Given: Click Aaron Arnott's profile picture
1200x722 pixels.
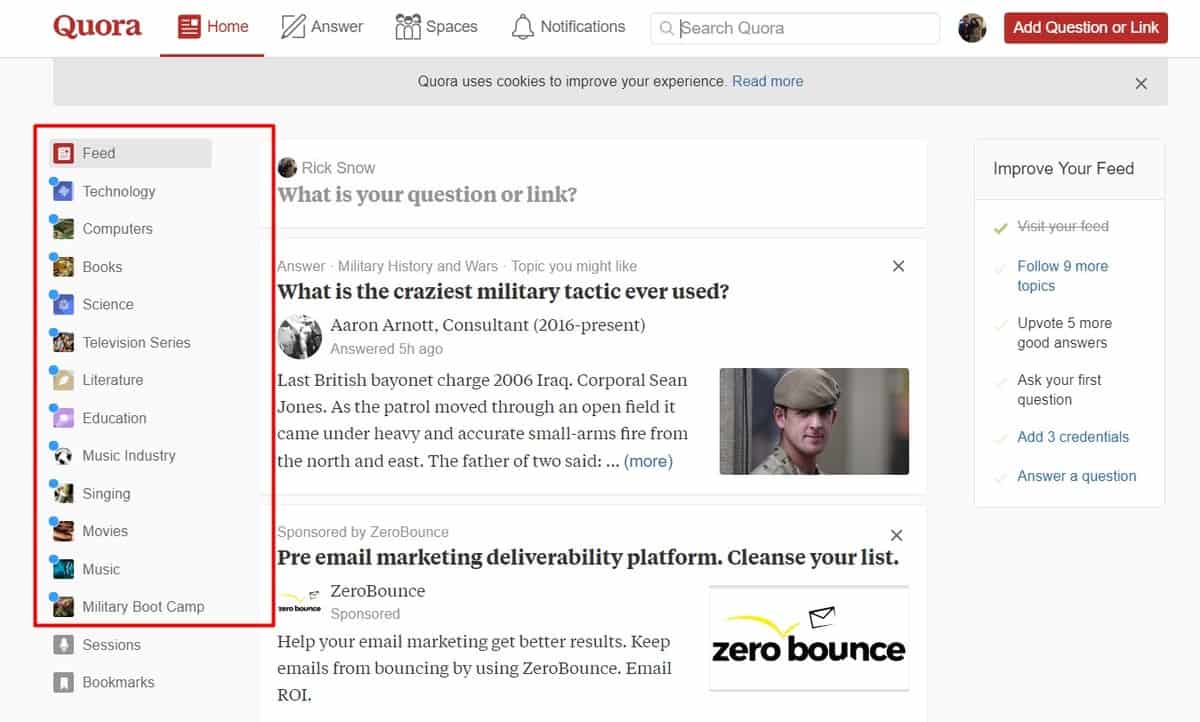Looking at the screenshot, I should (299, 336).
